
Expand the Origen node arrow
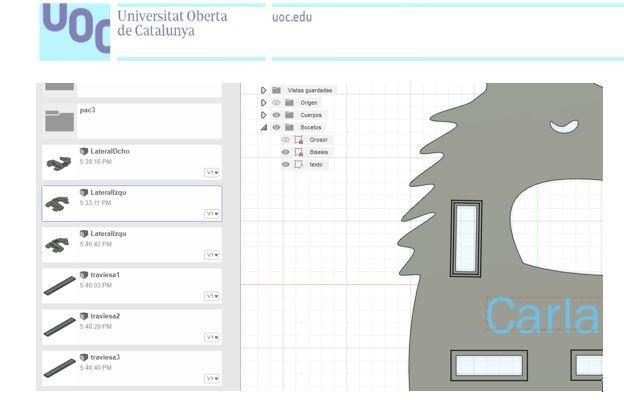coord(263,103)
